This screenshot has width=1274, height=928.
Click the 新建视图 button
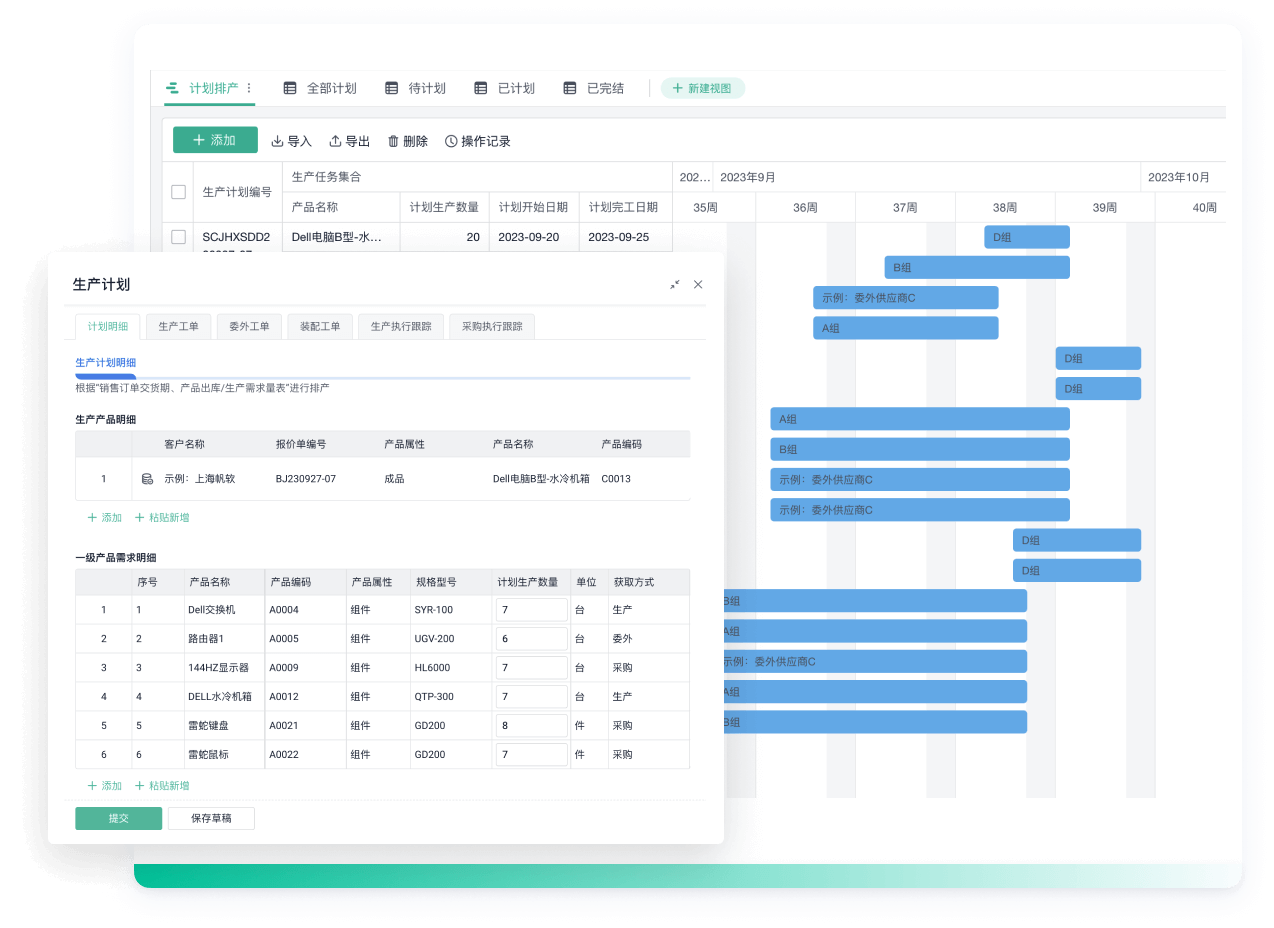[x=702, y=88]
